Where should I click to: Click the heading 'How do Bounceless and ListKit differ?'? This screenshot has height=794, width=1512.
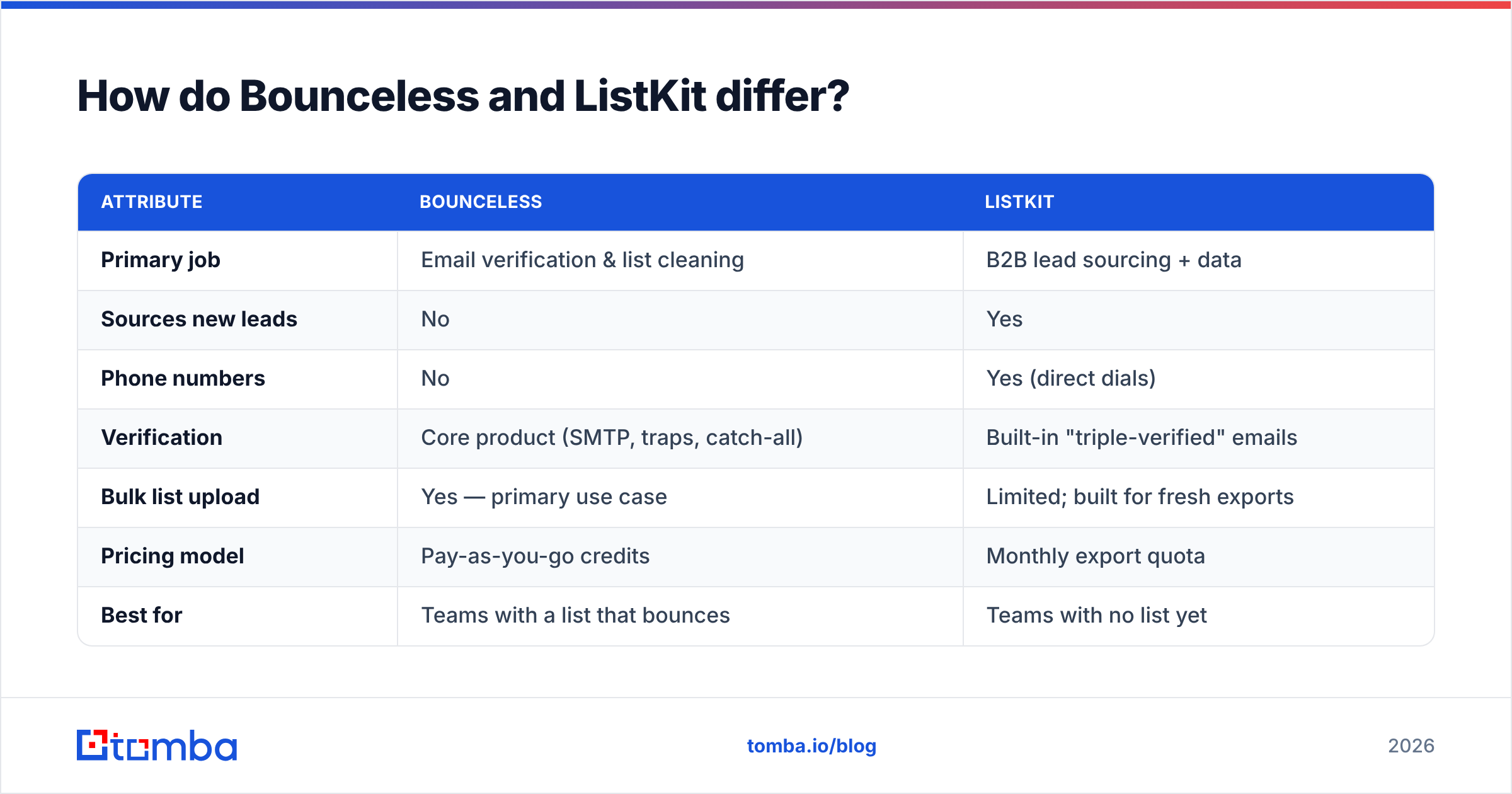coord(463,96)
